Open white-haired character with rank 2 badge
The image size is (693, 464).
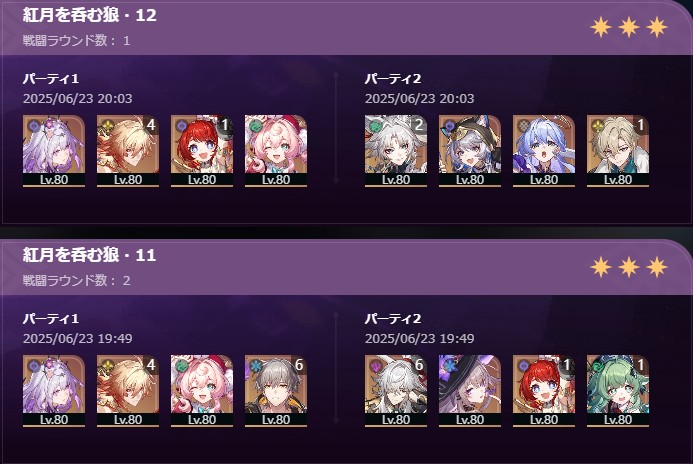pyautogui.click(x=396, y=151)
